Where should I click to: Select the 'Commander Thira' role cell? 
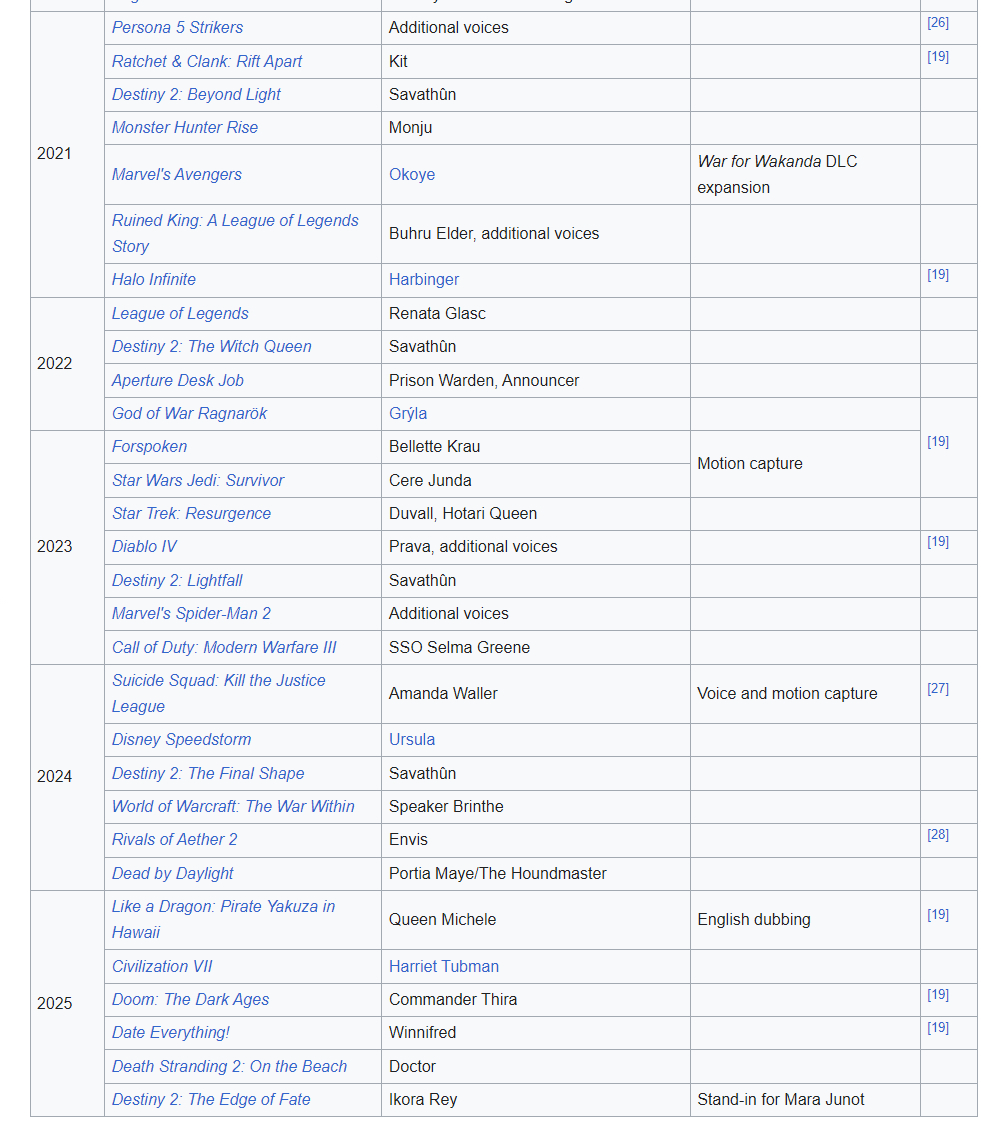[x=535, y=999]
